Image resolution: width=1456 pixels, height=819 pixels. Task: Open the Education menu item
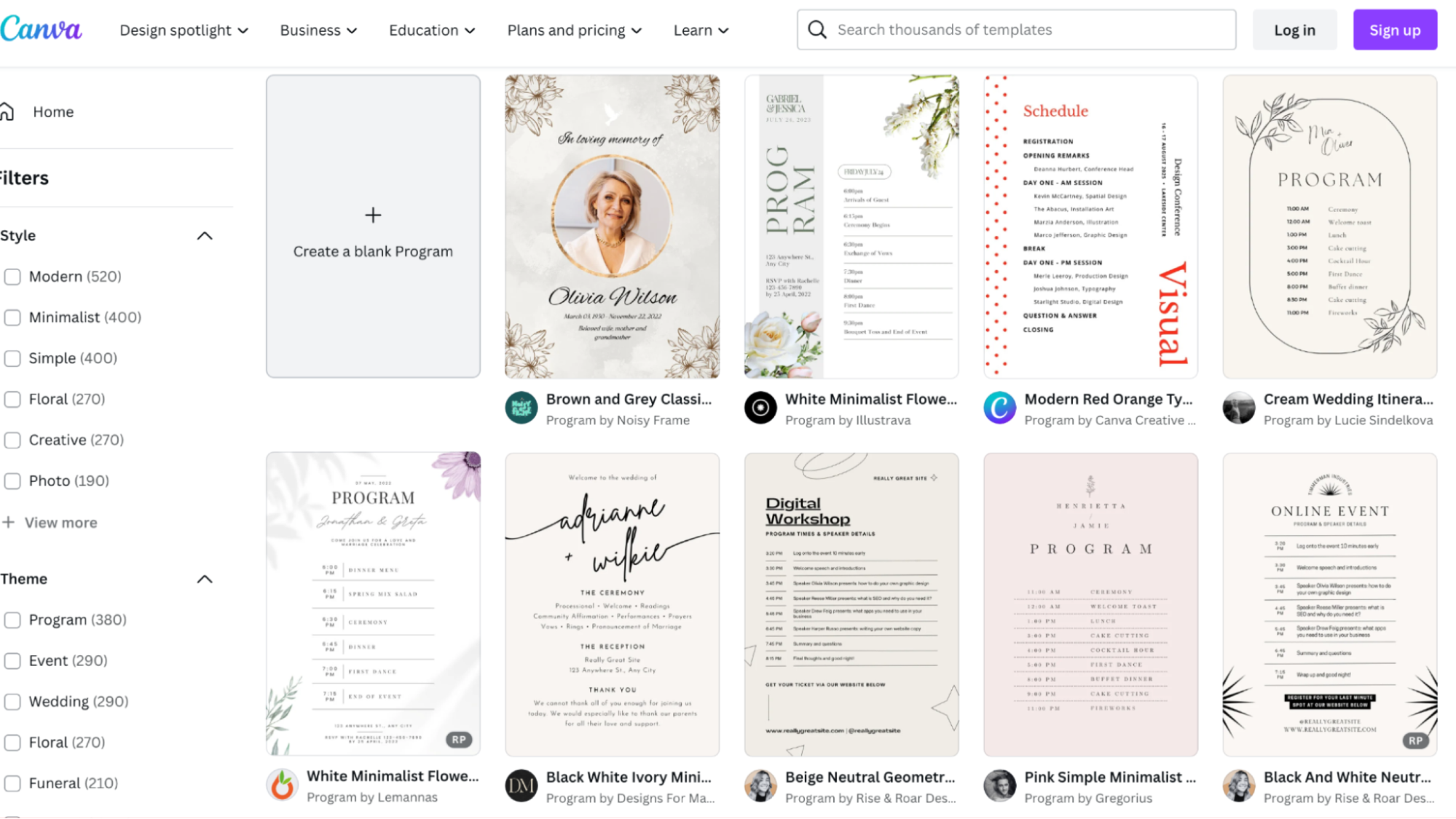[x=433, y=30]
